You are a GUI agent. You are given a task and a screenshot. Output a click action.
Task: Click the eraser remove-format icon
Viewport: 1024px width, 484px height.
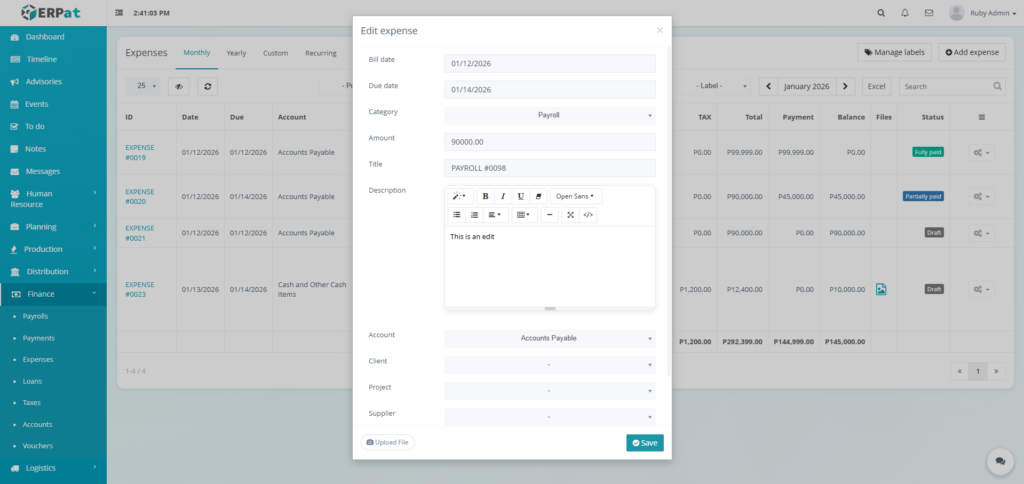[x=538, y=196]
